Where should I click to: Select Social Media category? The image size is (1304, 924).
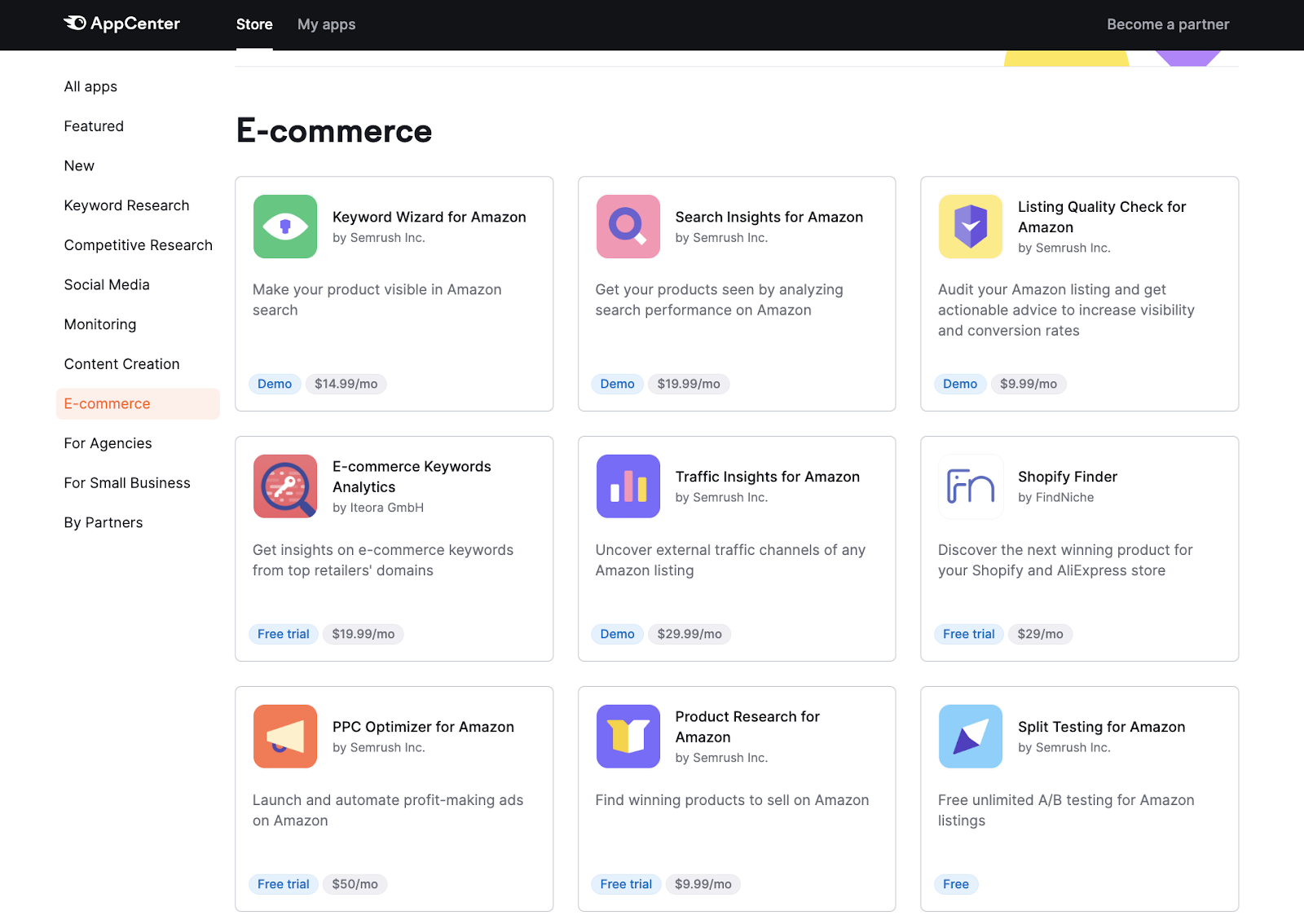coord(107,284)
